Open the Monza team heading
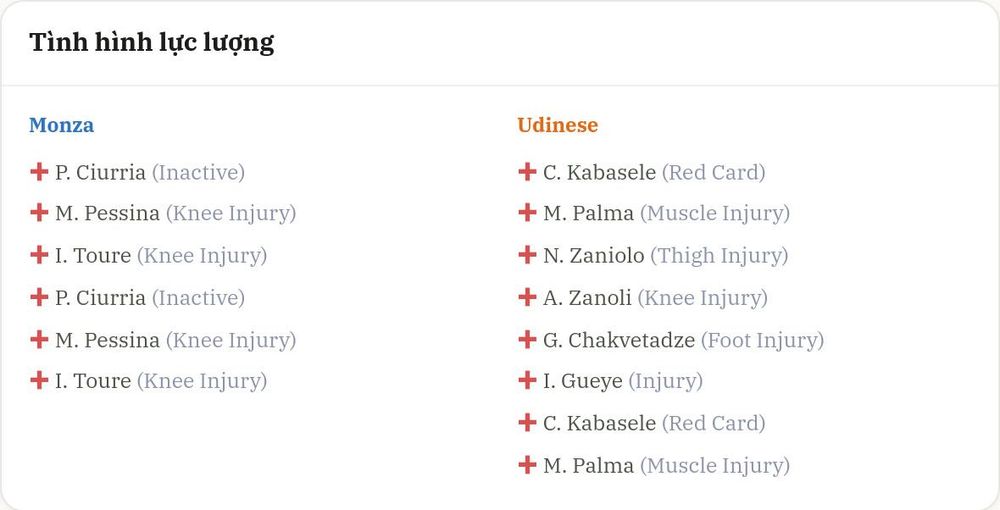Viewport: 1000px width, 510px height. (x=61, y=125)
